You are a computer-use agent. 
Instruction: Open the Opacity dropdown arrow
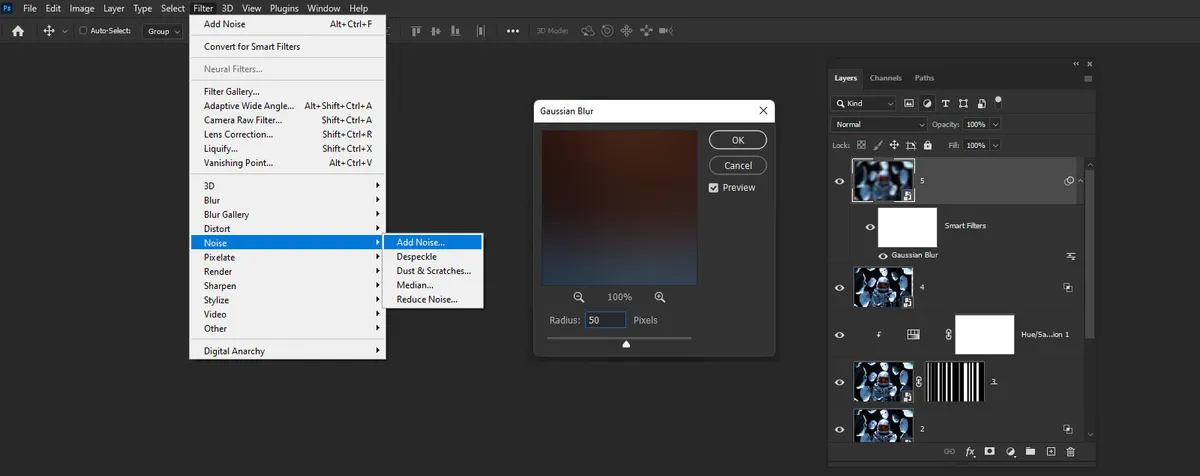[x=995, y=124]
